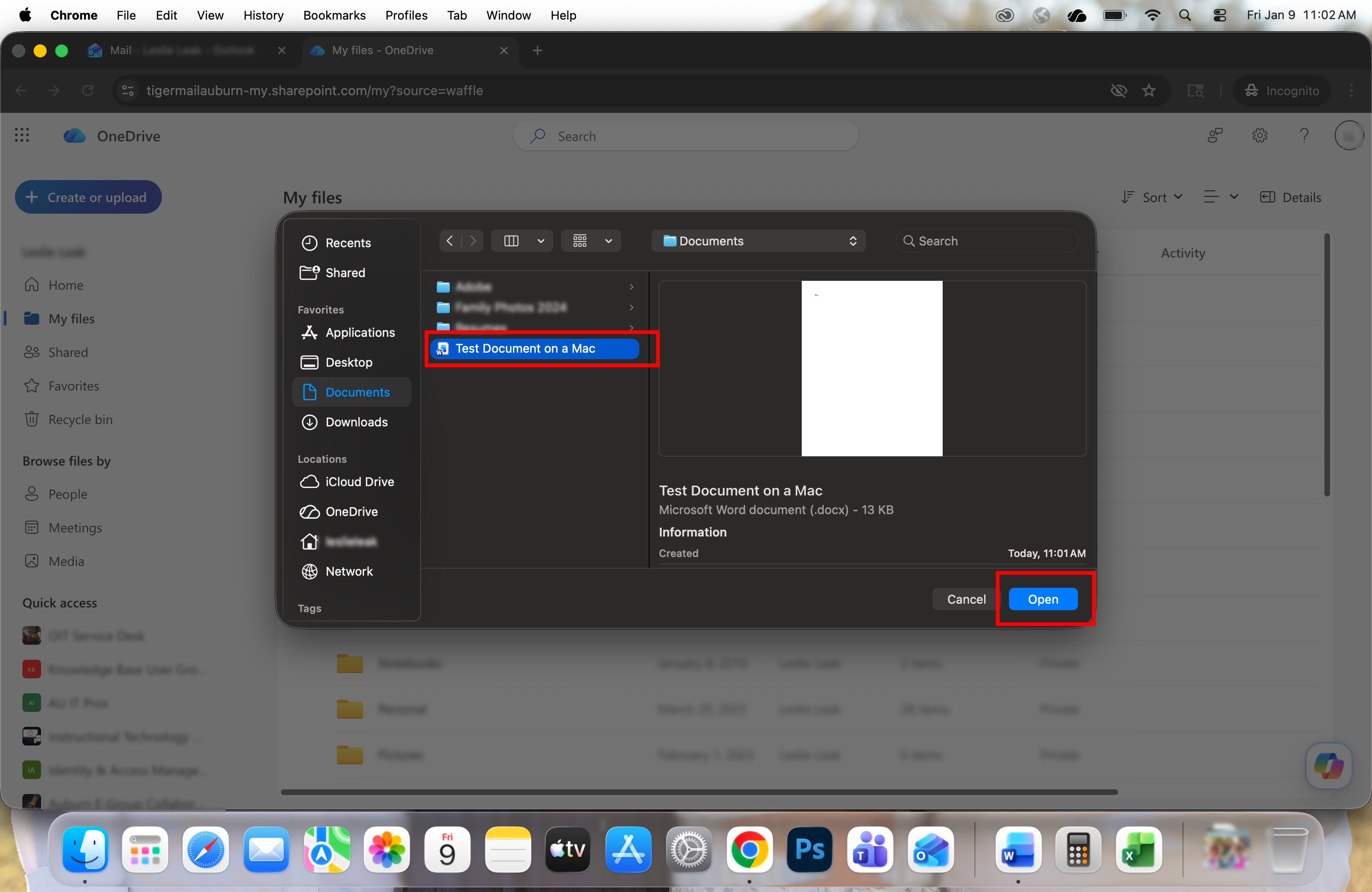Bookmark the current page with the star

[1149, 91]
